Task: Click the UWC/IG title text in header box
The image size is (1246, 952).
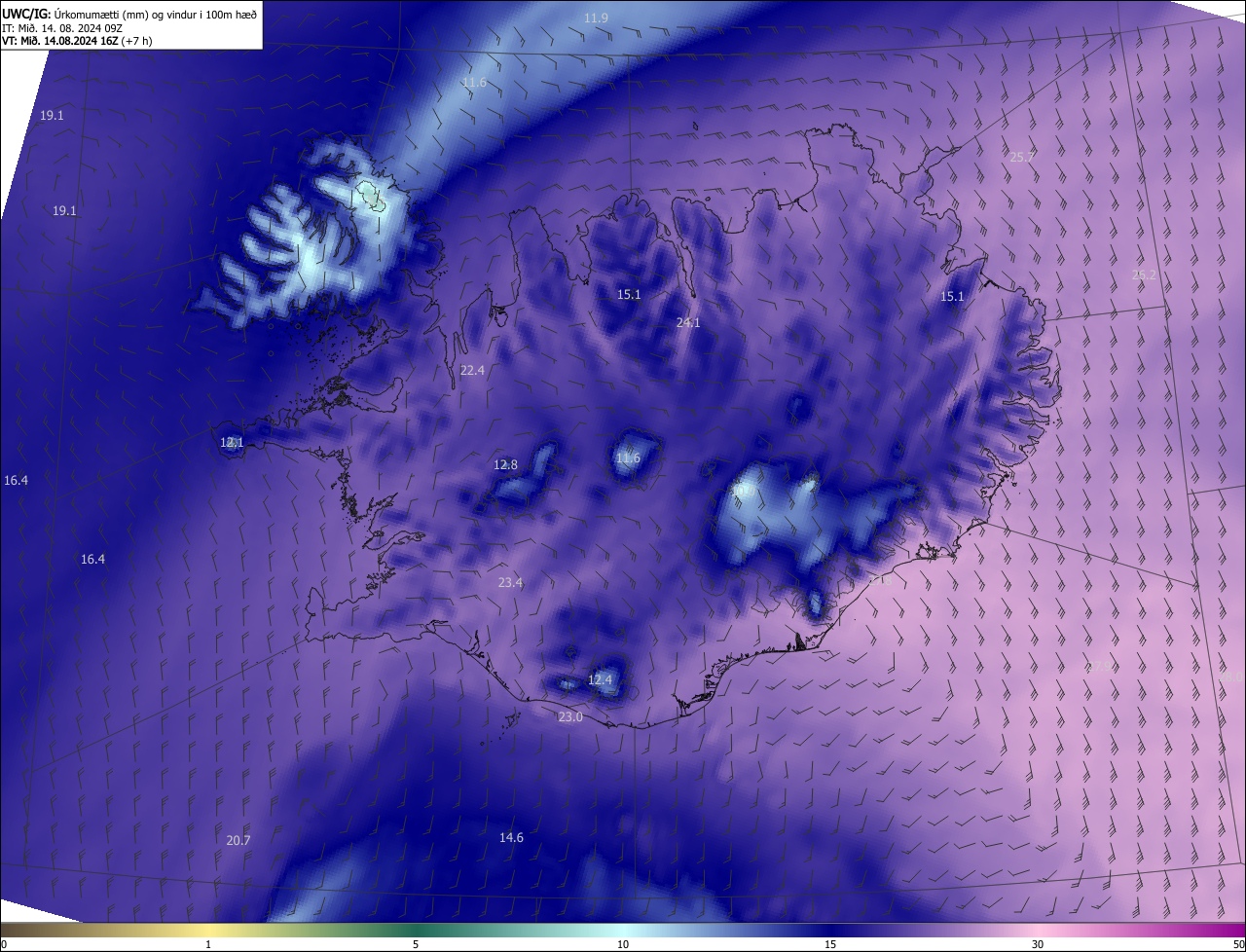Action: tap(129, 13)
